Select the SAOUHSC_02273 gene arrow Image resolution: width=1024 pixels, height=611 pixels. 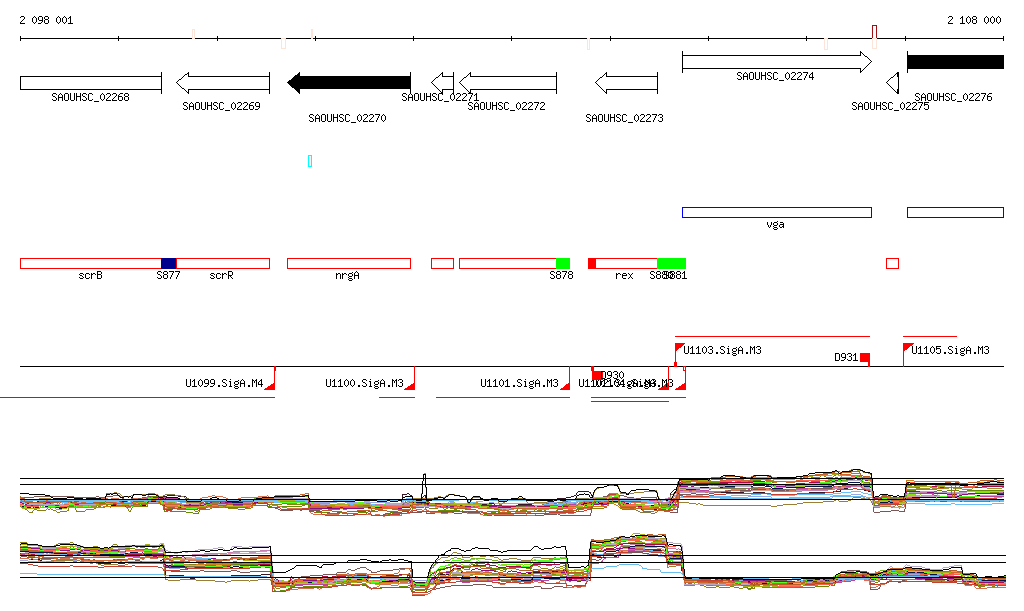tap(626, 83)
